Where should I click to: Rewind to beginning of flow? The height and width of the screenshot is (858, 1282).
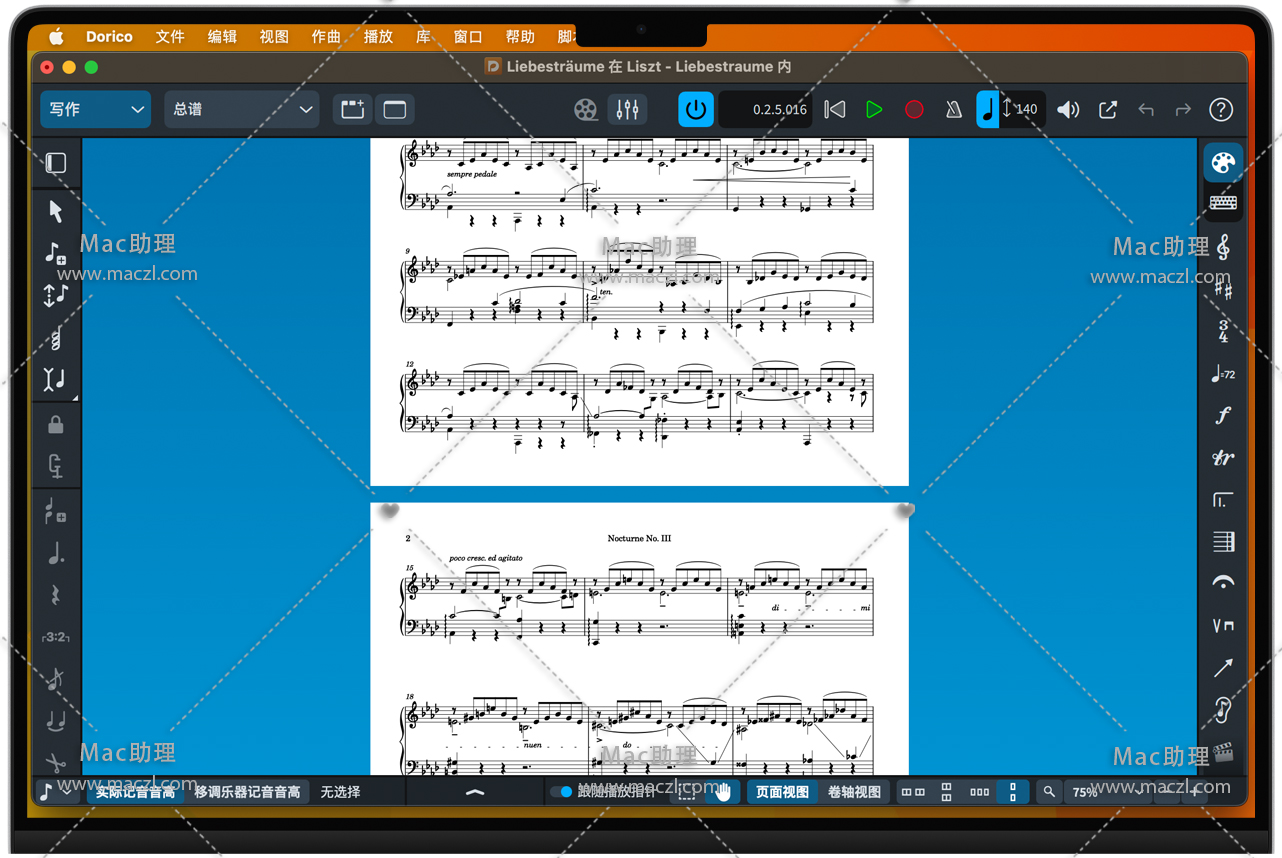coord(835,110)
